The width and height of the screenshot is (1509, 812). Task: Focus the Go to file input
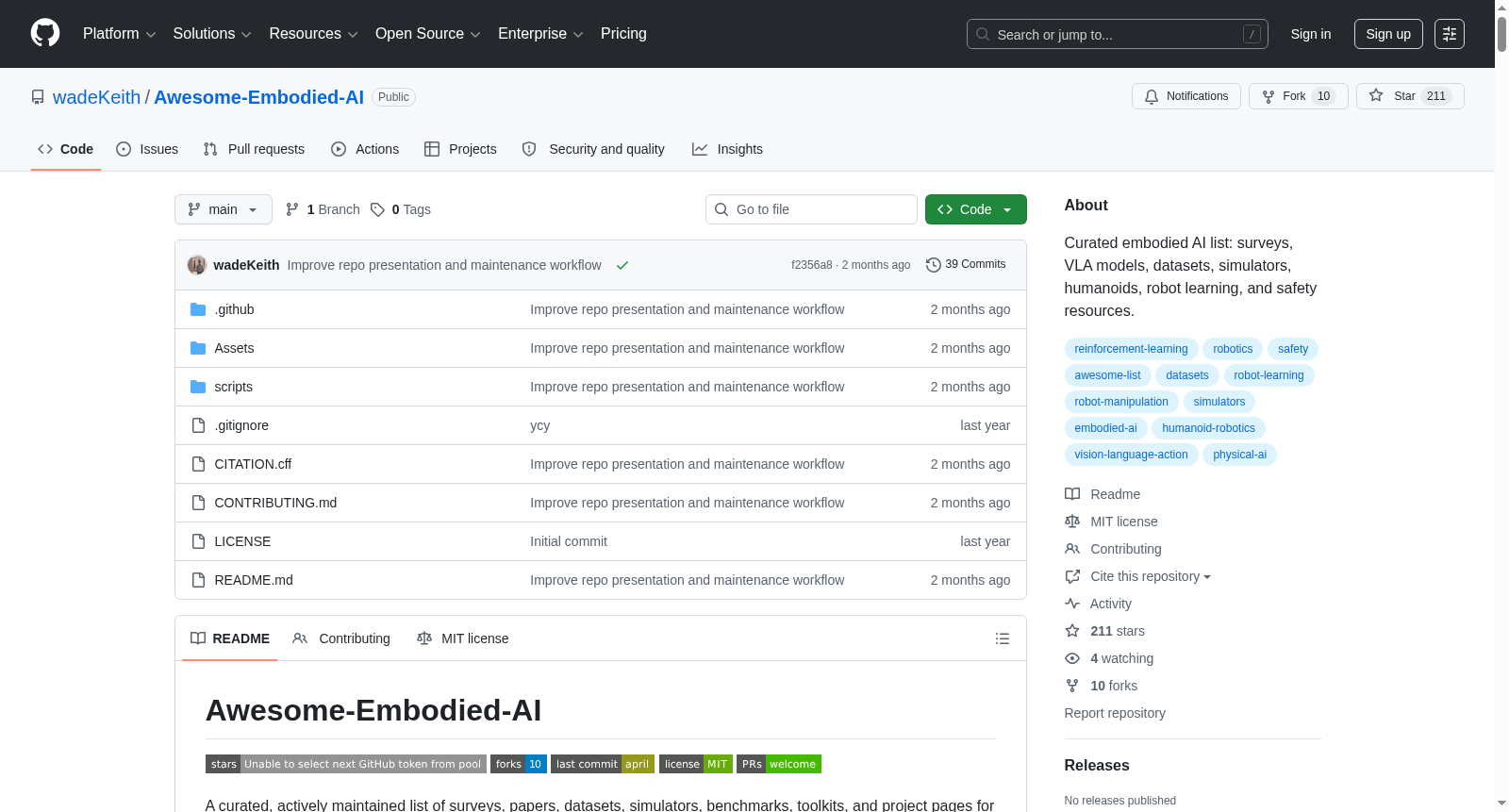pyautogui.click(x=811, y=209)
